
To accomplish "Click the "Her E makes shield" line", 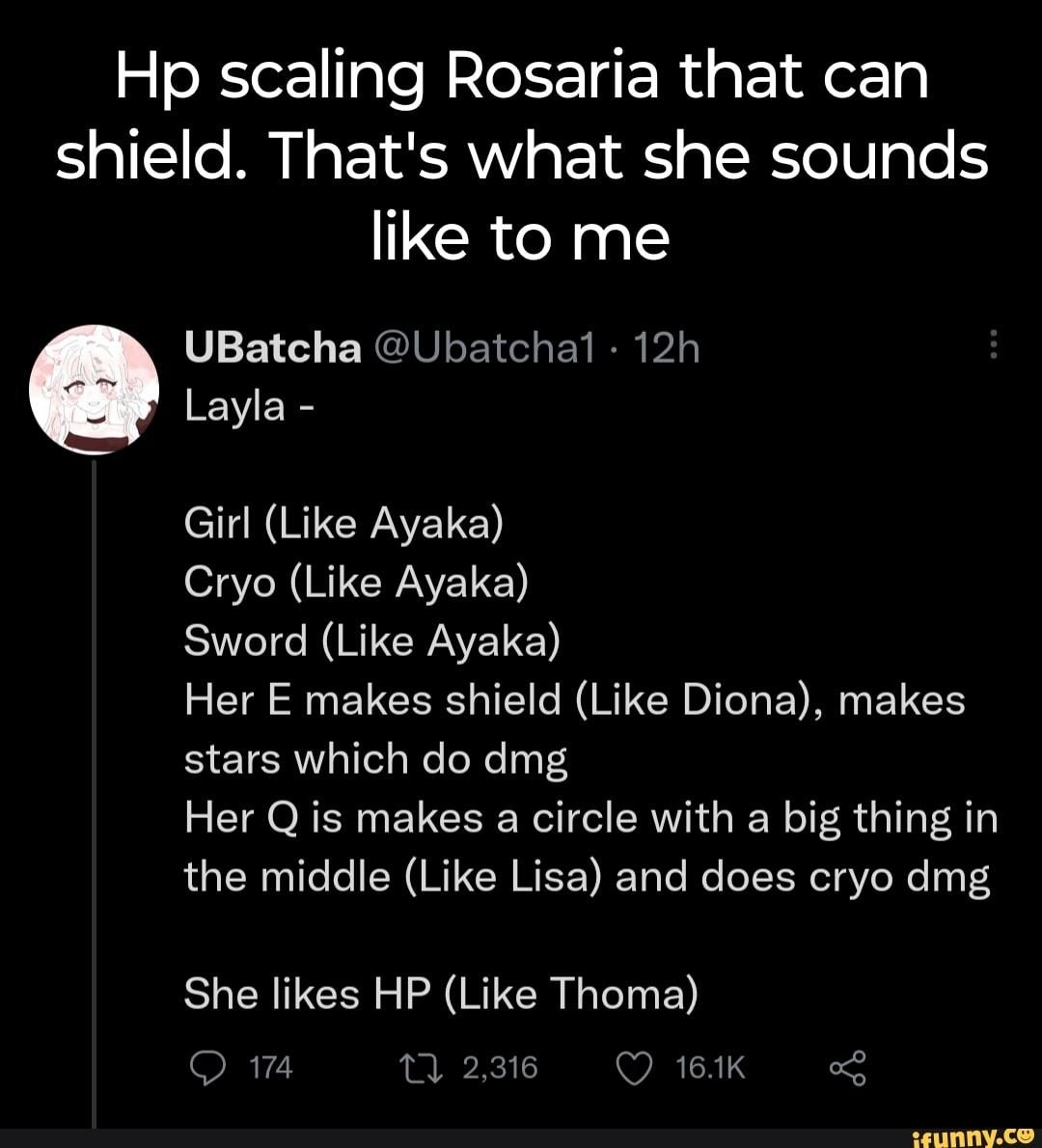I will click(574, 700).
